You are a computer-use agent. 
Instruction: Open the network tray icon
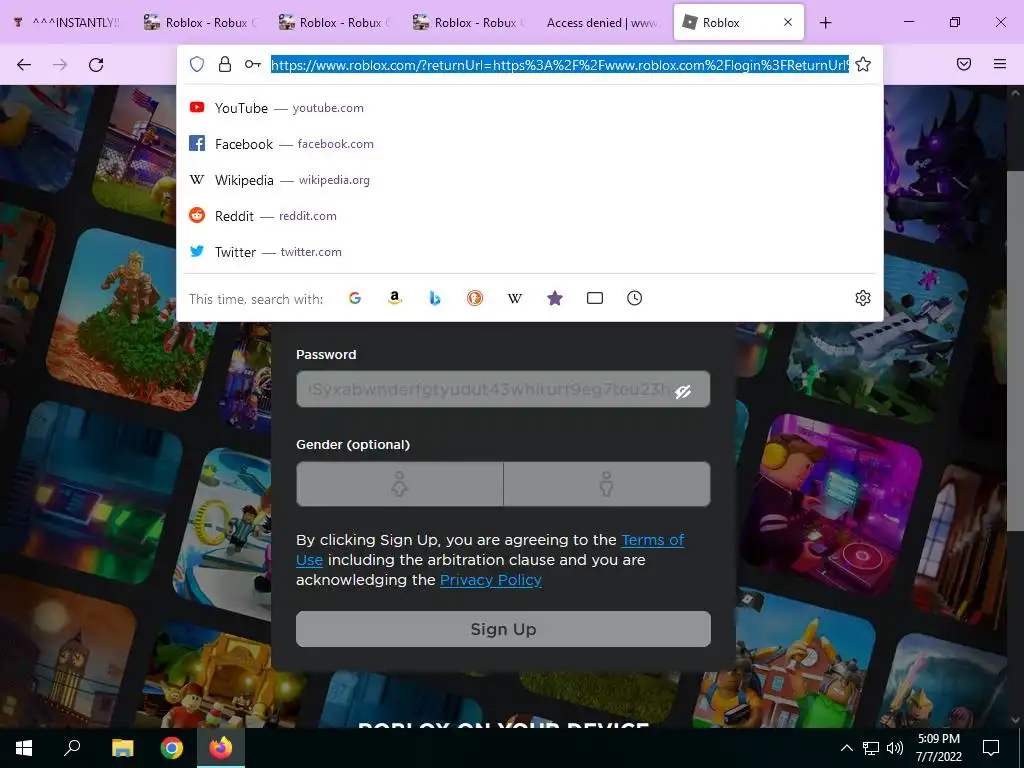pos(871,748)
